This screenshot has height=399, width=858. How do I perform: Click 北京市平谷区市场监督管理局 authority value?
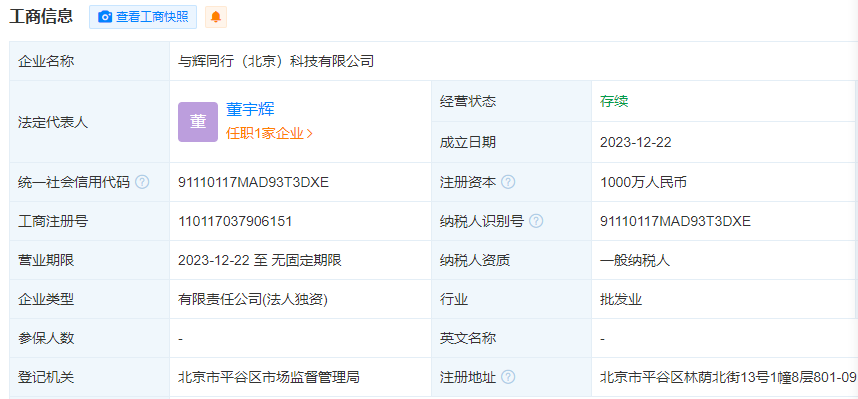pyautogui.click(x=269, y=377)
